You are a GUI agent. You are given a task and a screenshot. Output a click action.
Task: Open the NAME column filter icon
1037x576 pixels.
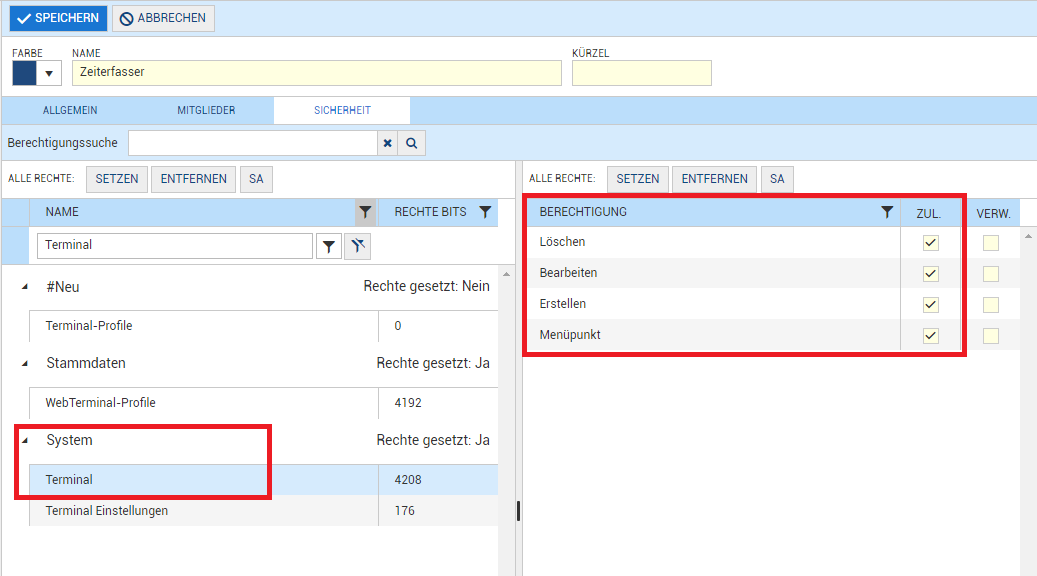click(366, 212)
